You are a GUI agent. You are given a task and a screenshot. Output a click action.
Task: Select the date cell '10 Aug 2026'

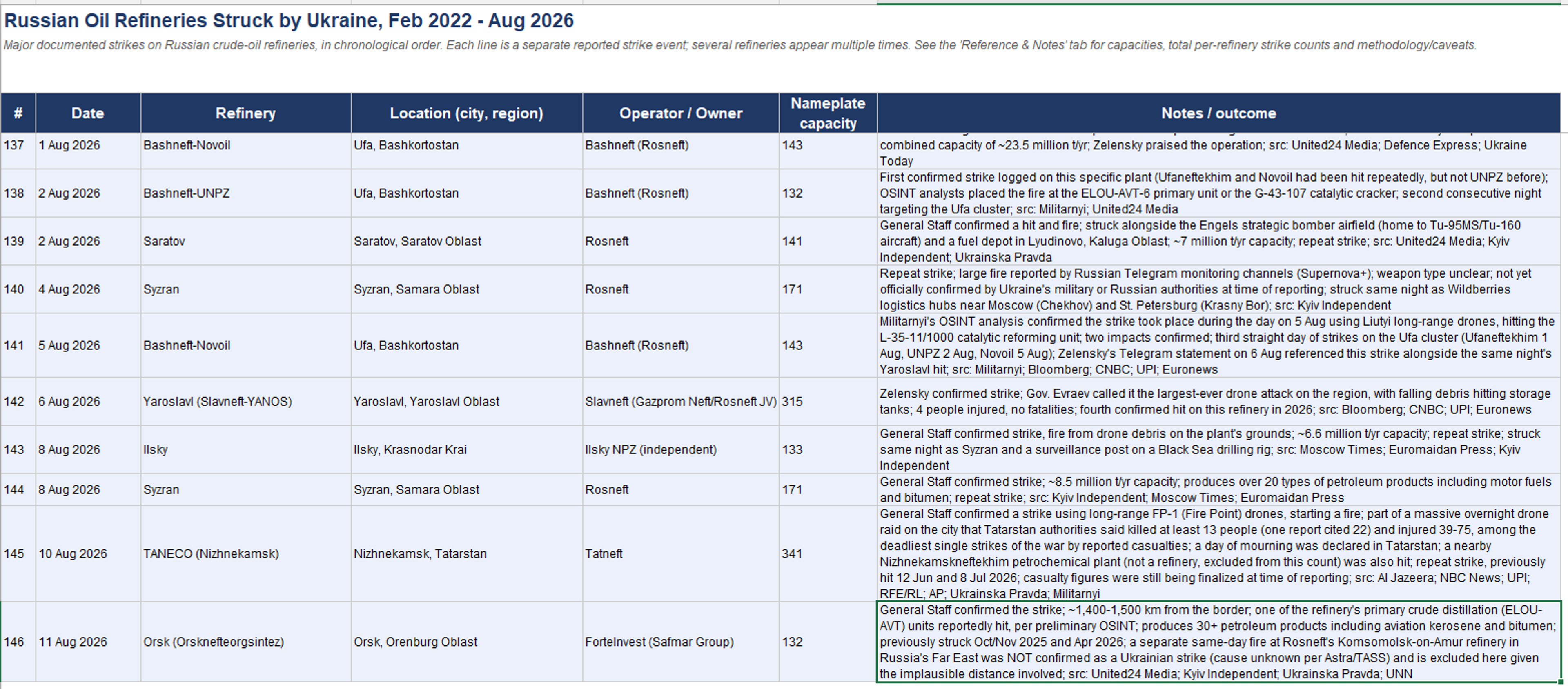88,554
